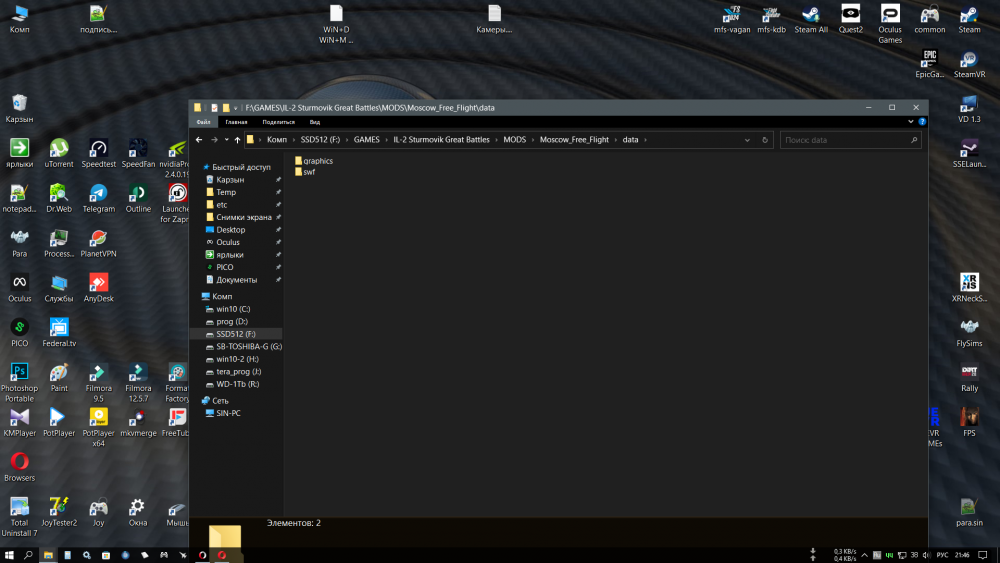Screen dimensions: 1000x563
Task: Open the Photoshop Portable shortcut
Action: 19,383
